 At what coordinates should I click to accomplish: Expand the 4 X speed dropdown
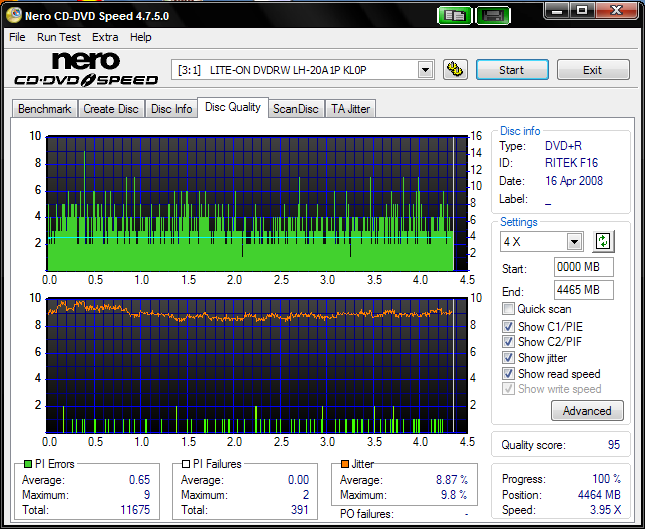coord(574,242)
